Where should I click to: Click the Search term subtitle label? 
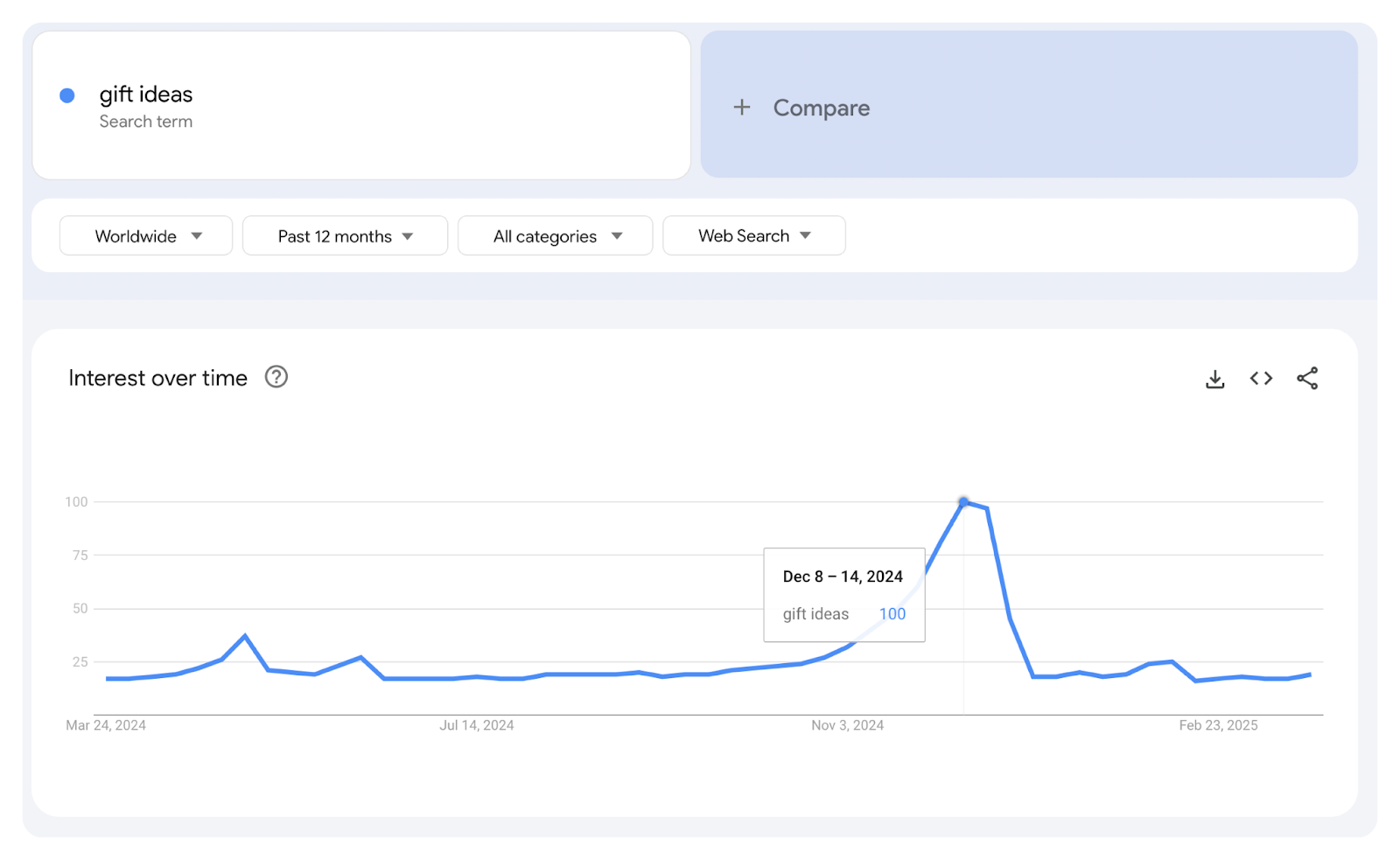pyautogui.click(x=146, y=122)
